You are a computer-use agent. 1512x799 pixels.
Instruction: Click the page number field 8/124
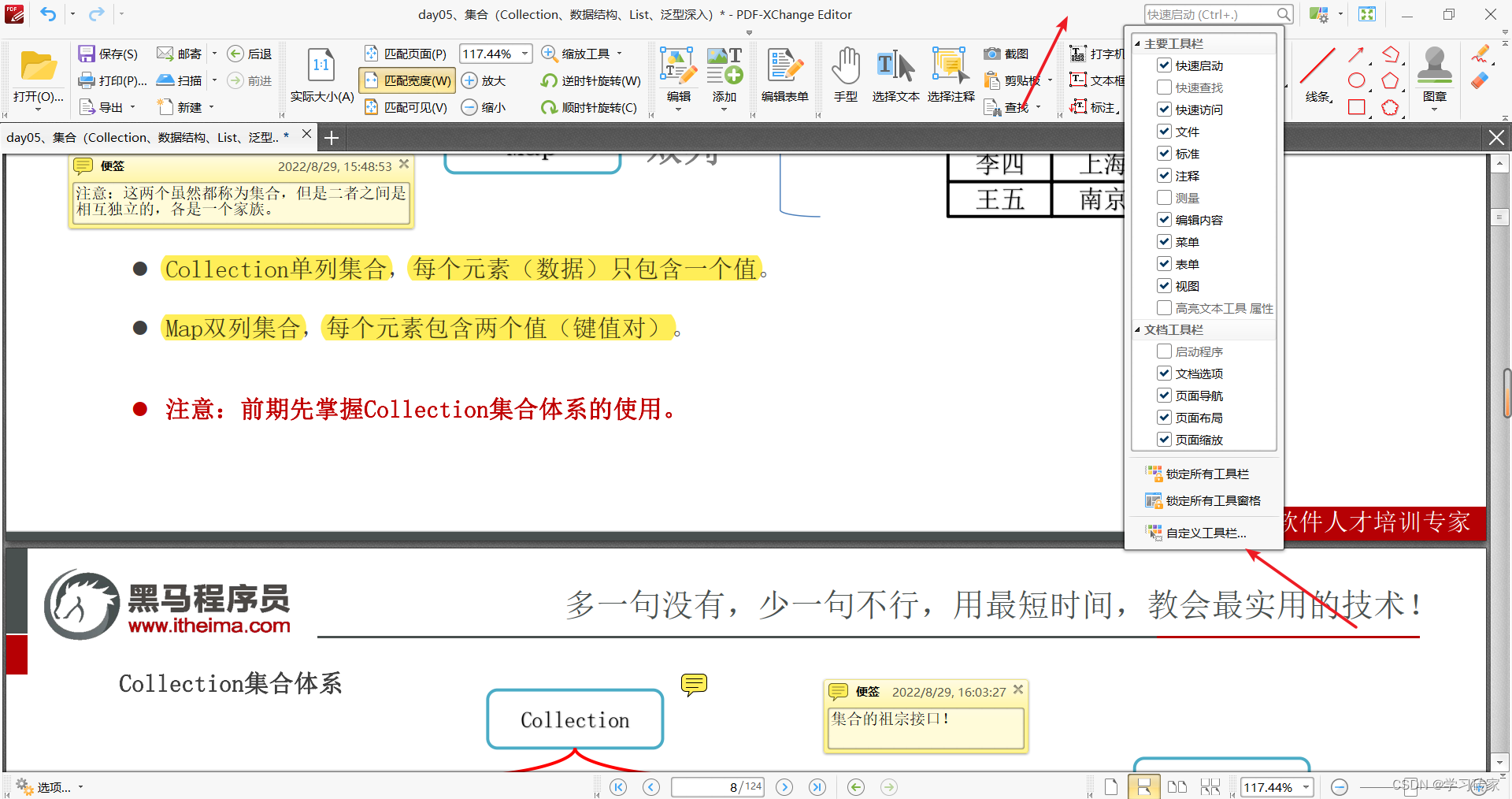[717, 786]
